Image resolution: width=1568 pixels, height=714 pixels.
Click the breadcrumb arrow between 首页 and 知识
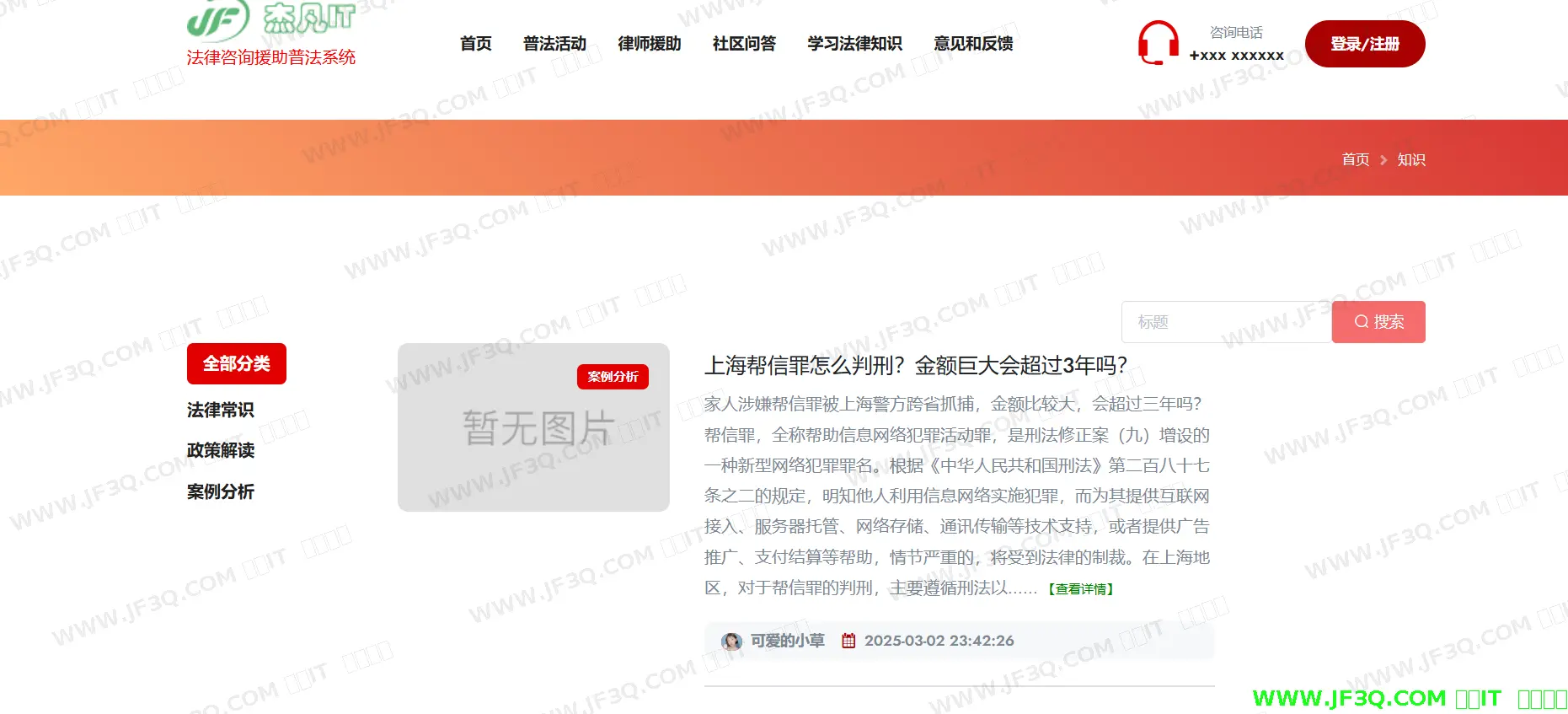point(1383,160)
